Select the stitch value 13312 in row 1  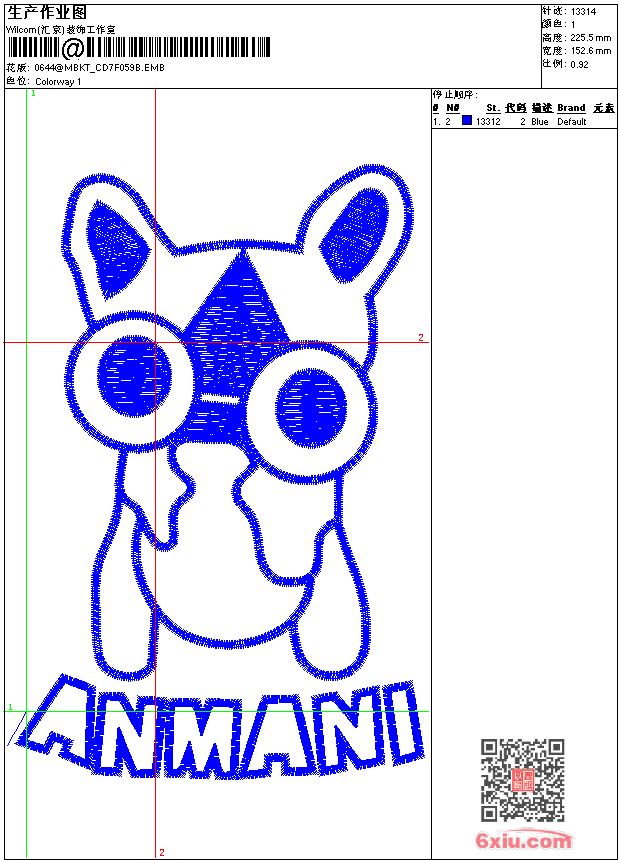tap(488, 122)
